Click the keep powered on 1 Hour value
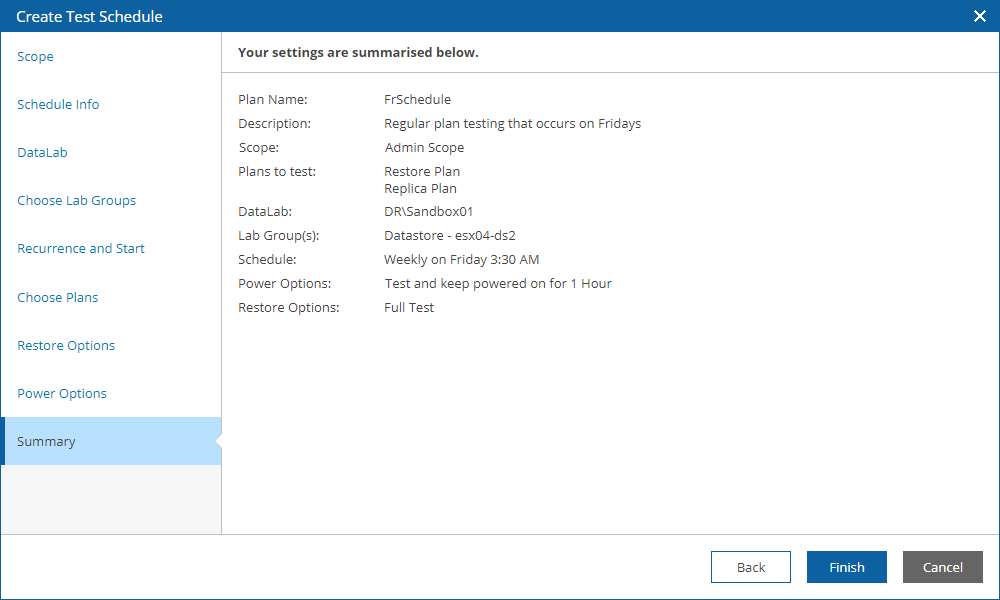 click(x=498, y=284)
